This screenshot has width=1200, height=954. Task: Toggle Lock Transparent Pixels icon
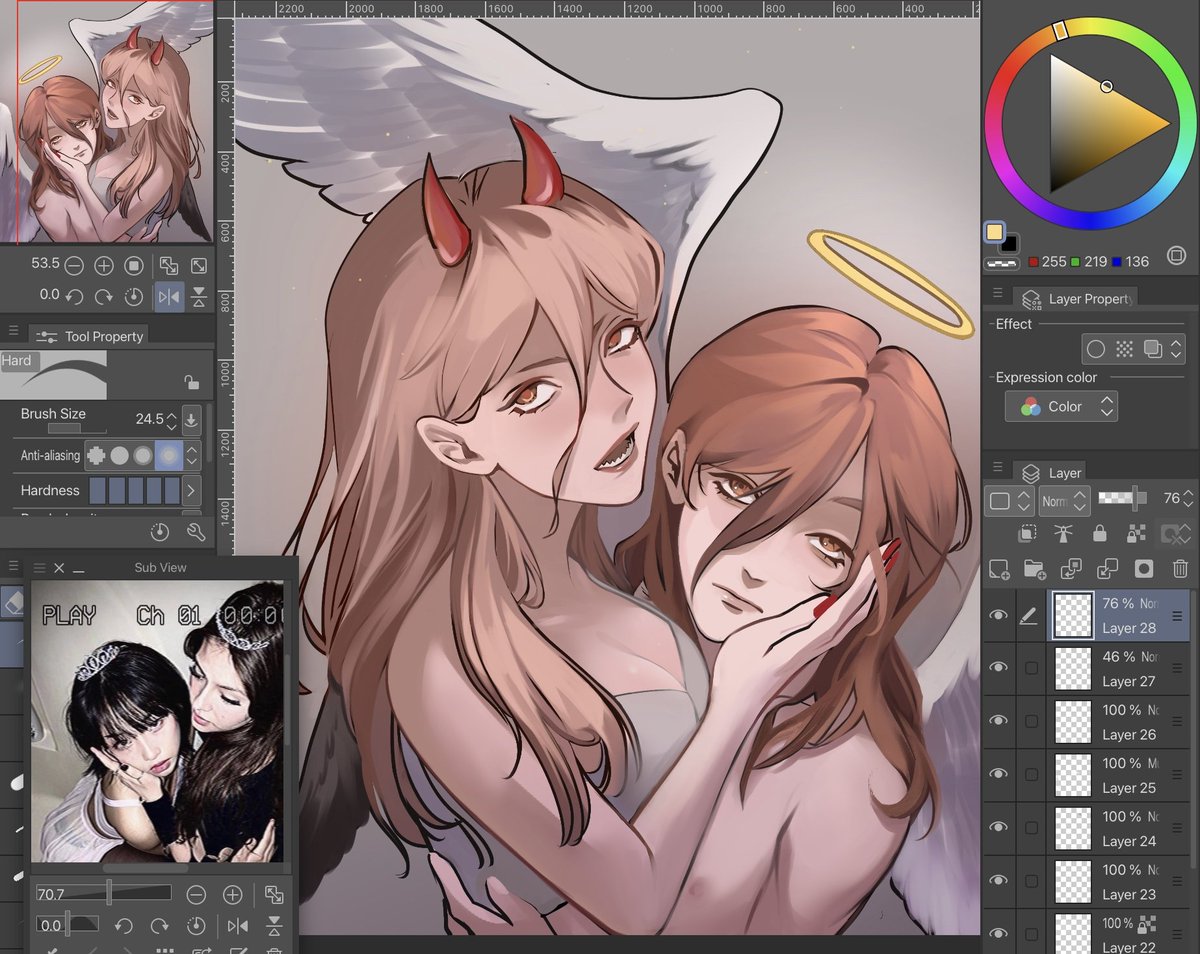pos(1136,533)
